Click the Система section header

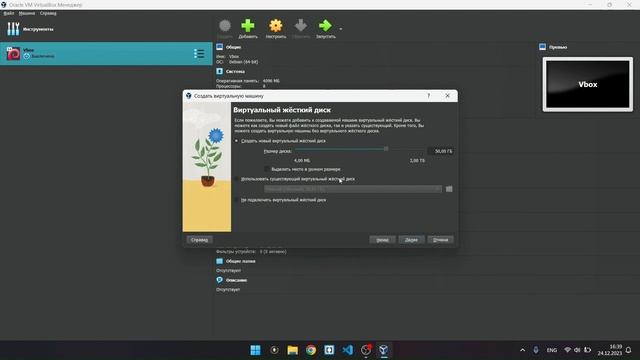point(235,71)
